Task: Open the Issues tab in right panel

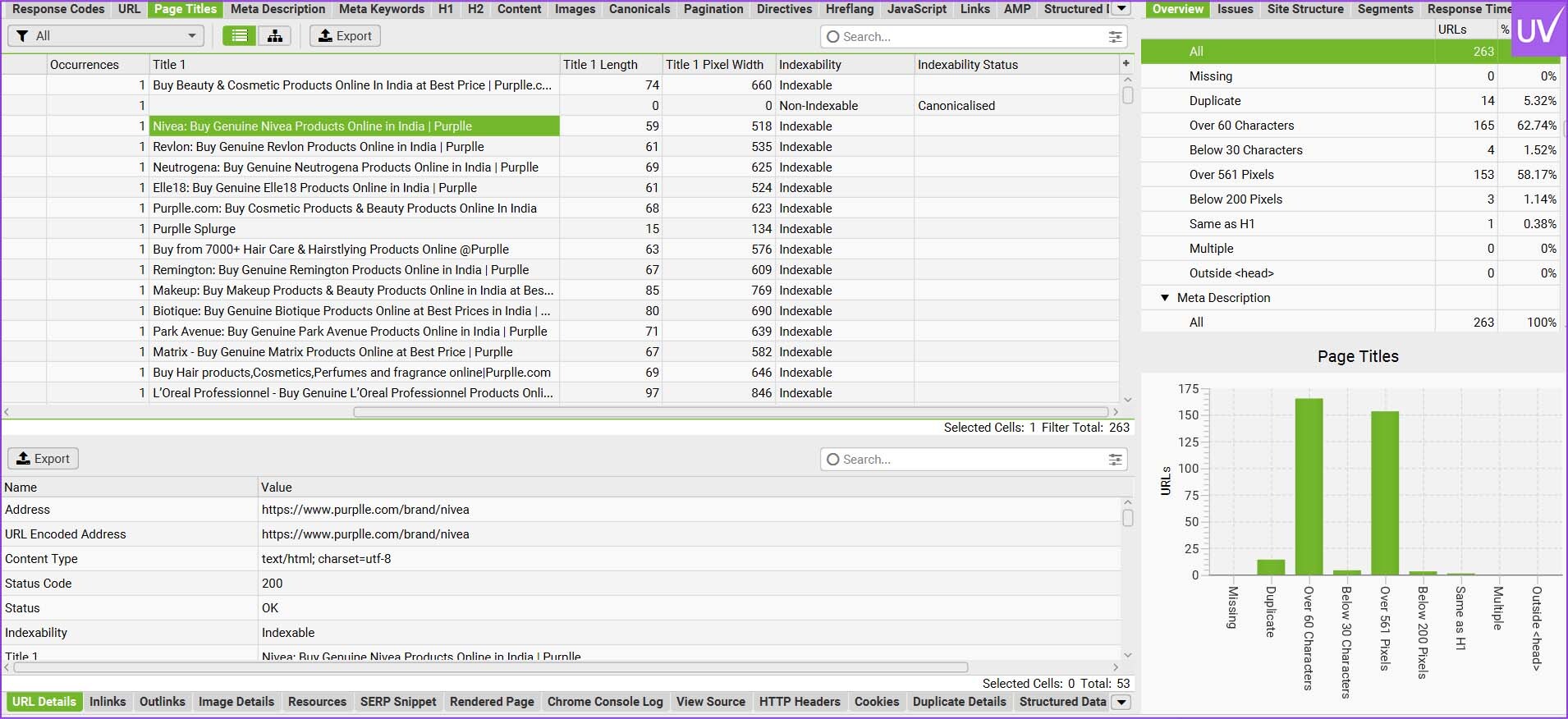Action: tap(1235, 9)
